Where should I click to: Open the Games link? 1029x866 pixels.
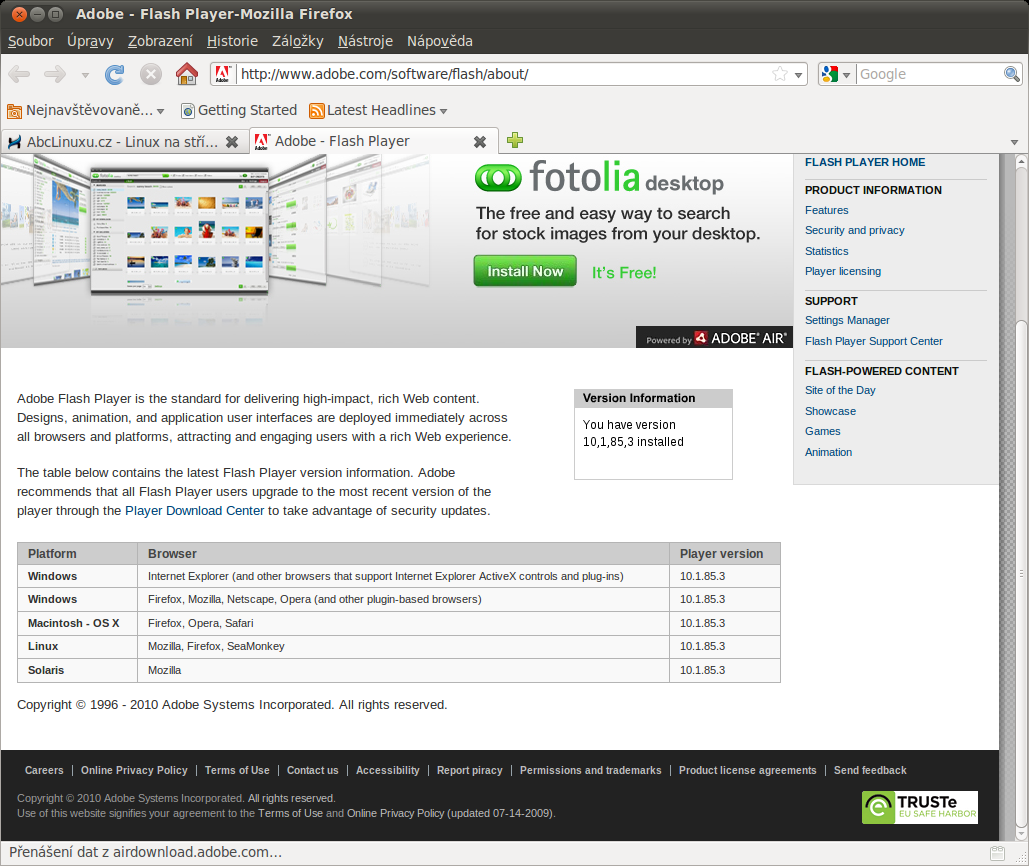point(822,431)
